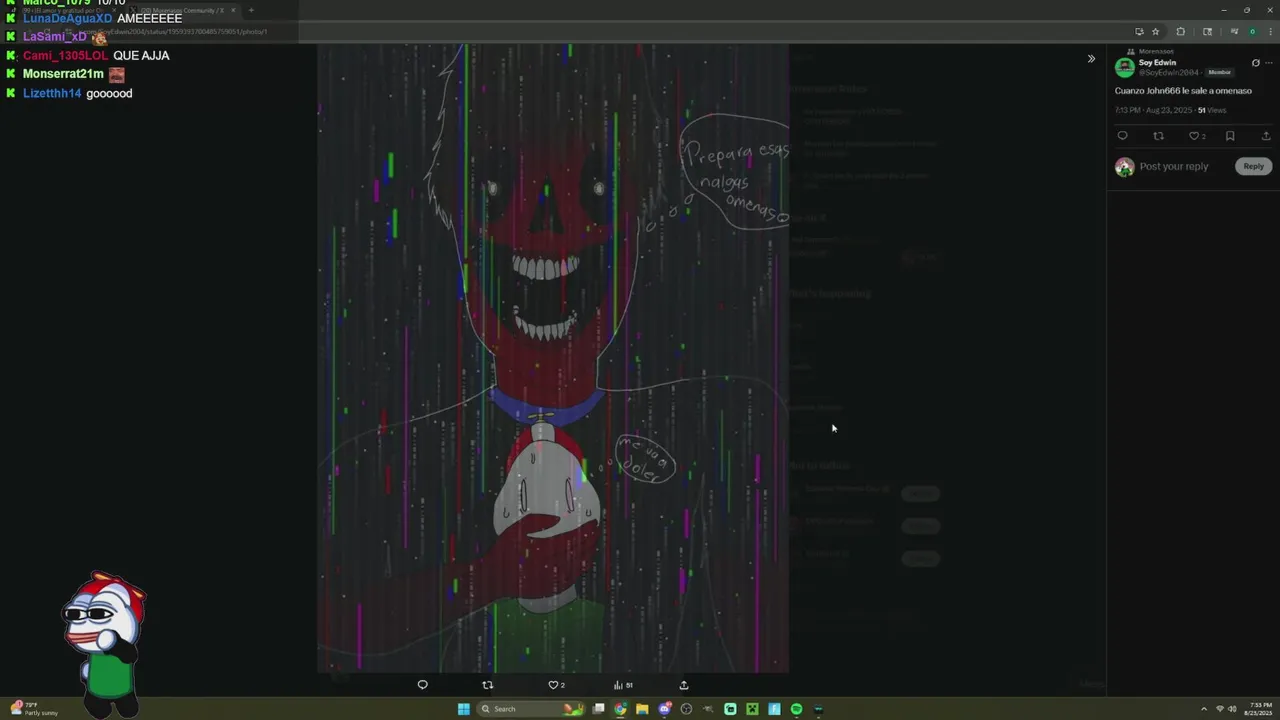Viewport: 1280px width, 720px height.
Task: Share the post from the side panel
Action: point(1266,136)
